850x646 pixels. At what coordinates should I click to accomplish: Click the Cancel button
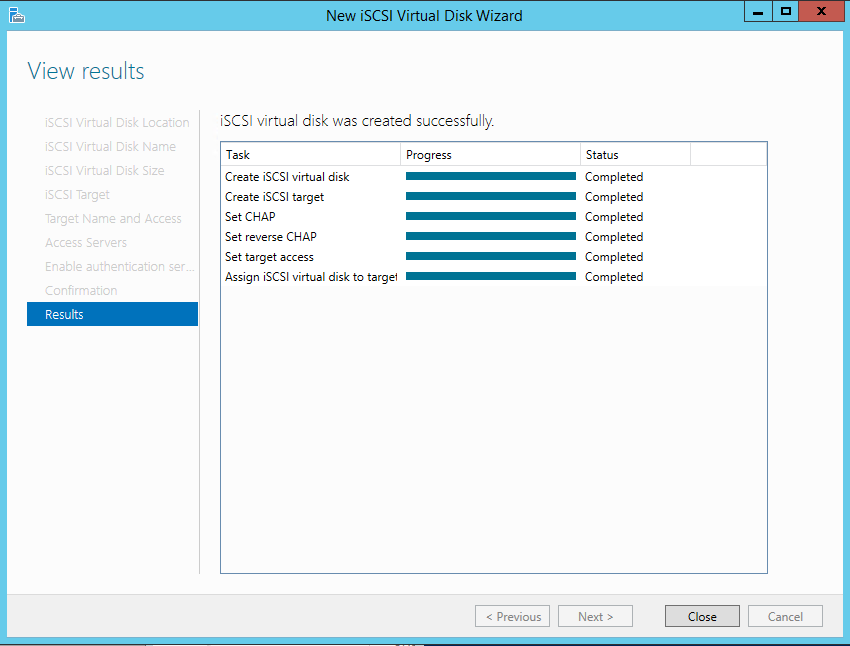pyautogui.click(x=785, y=616)
